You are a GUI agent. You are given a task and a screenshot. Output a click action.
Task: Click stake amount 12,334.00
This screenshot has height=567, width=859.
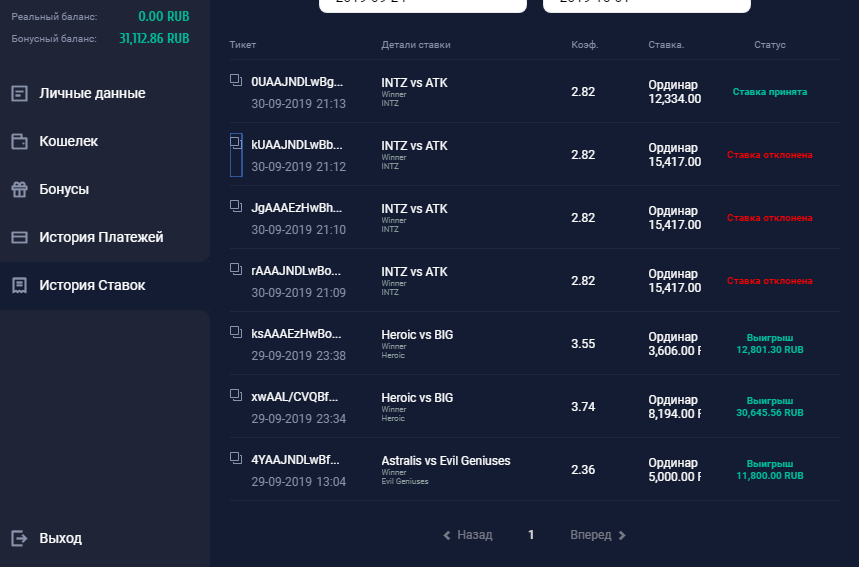point(675,99)
